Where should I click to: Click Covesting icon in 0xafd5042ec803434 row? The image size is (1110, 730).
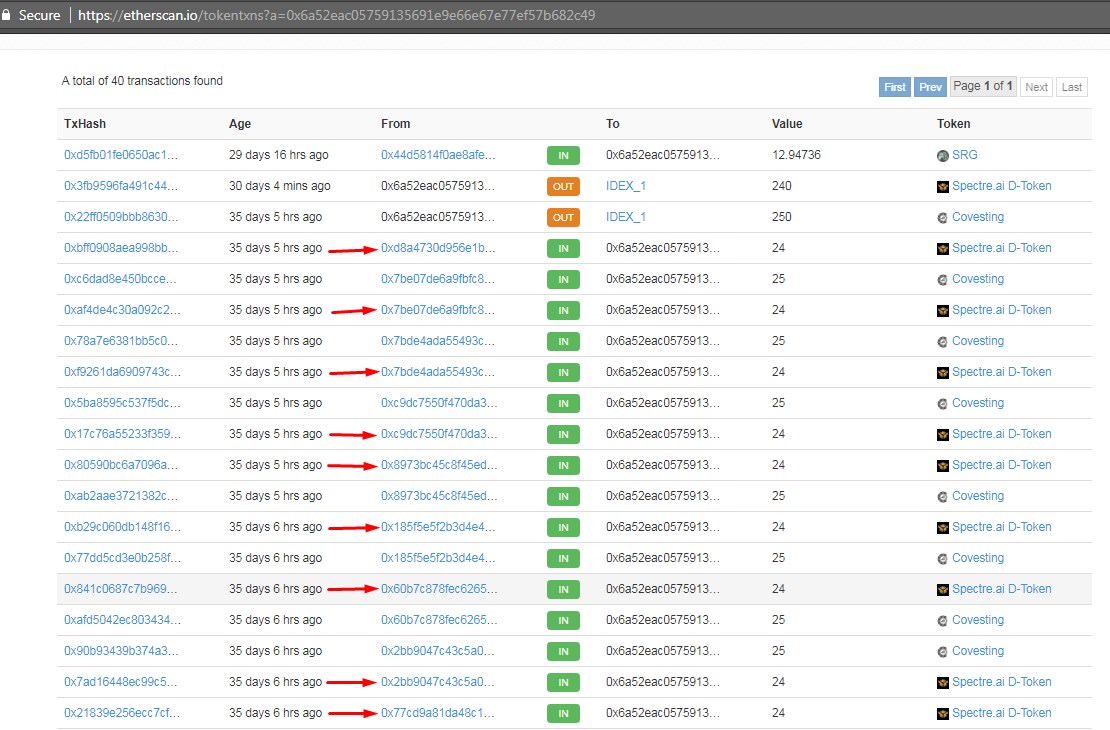[942, 621]
